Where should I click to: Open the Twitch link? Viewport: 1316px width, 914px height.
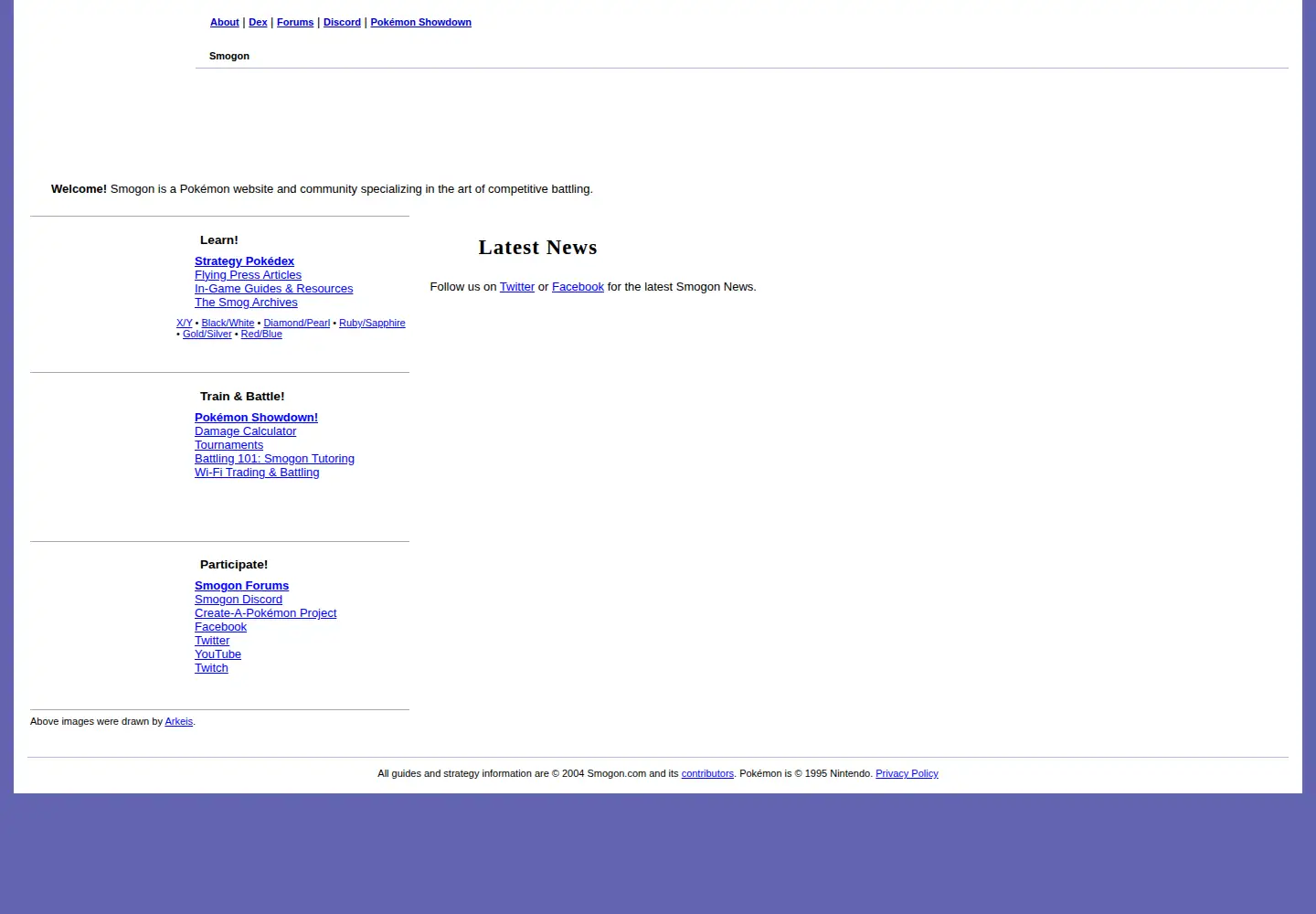211,668
